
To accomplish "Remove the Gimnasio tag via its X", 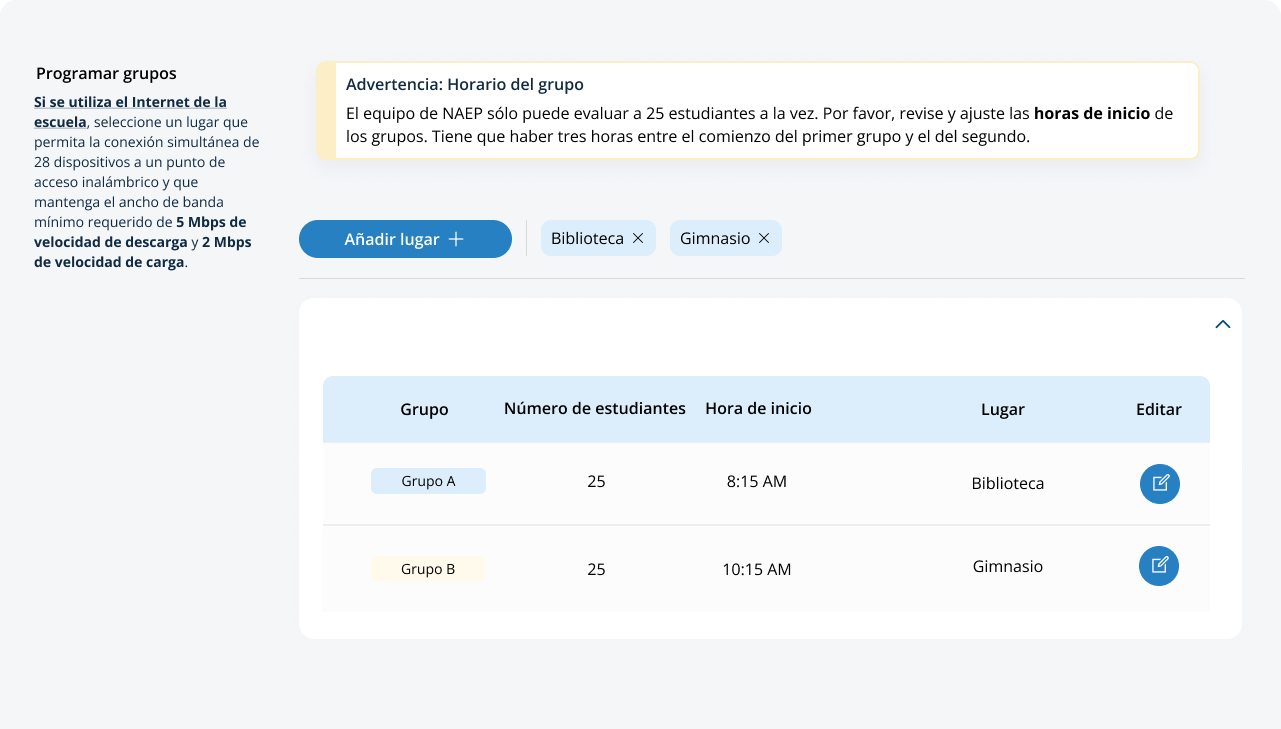I will pyautogui.click(x=764, y=239).
